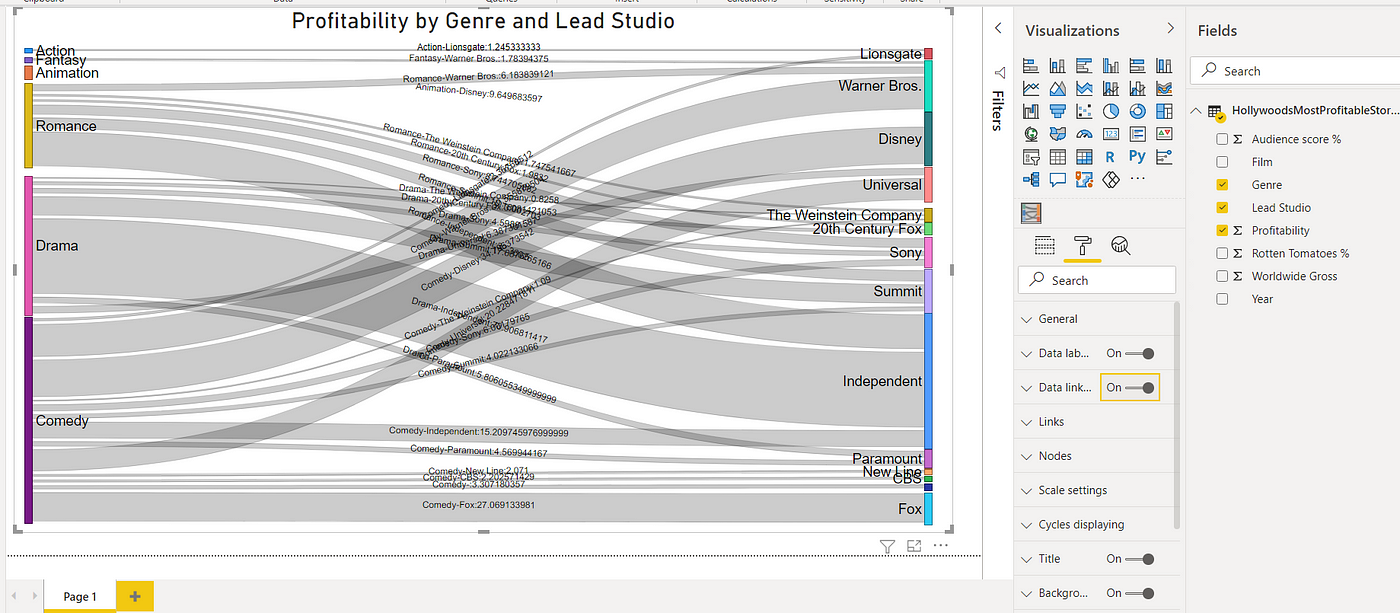
Task: Open focus mode for the Sankey visual
Action: point(913,546)
